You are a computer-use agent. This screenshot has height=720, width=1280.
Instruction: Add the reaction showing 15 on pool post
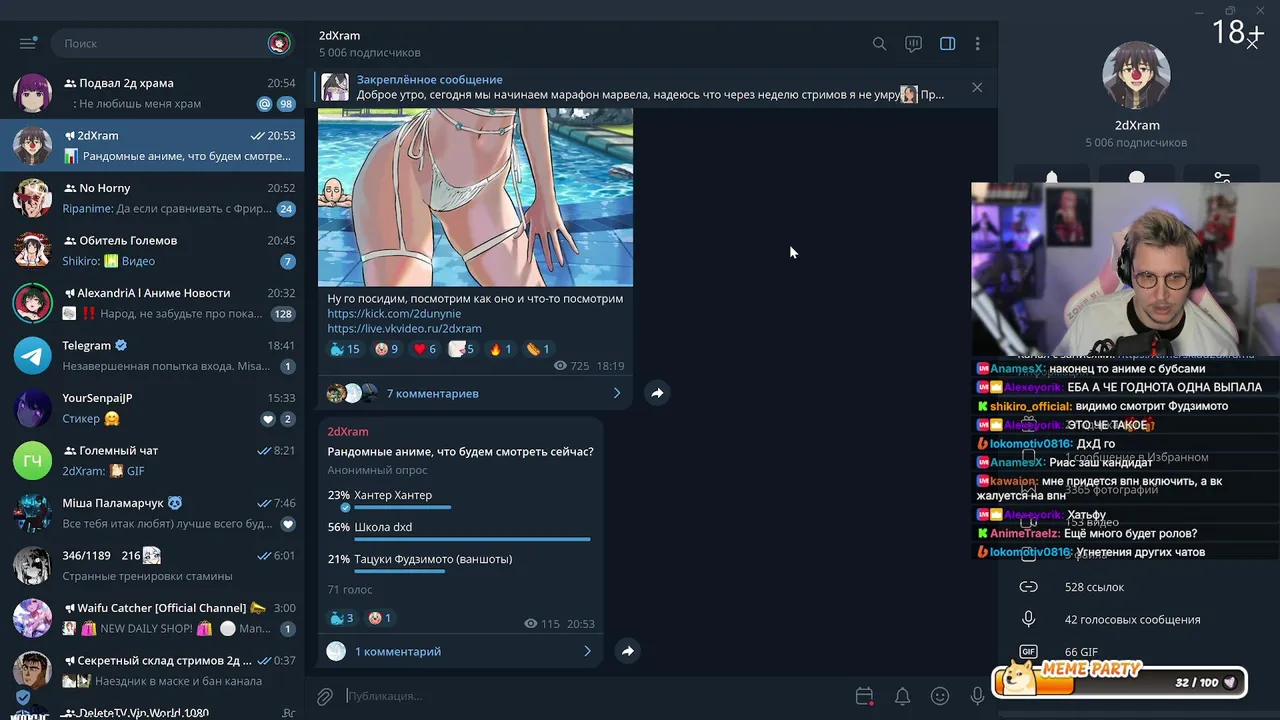tap(344, 349)
